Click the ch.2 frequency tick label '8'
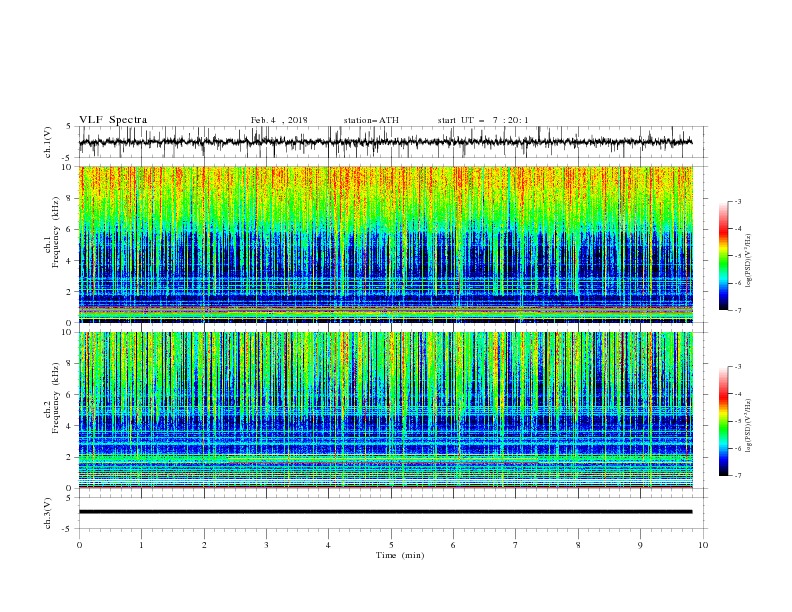The width and height of the screenshot is (792, 612). click(x=70, y=364)
